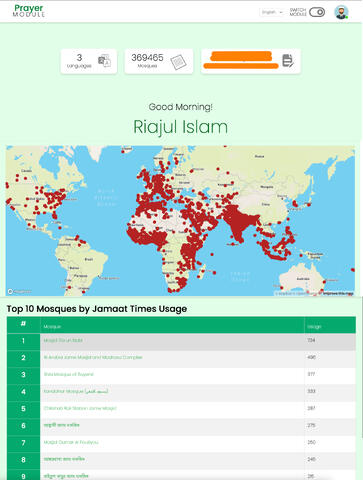
Task: Open the rank 7 mosque link
Action: coord(71,442)
